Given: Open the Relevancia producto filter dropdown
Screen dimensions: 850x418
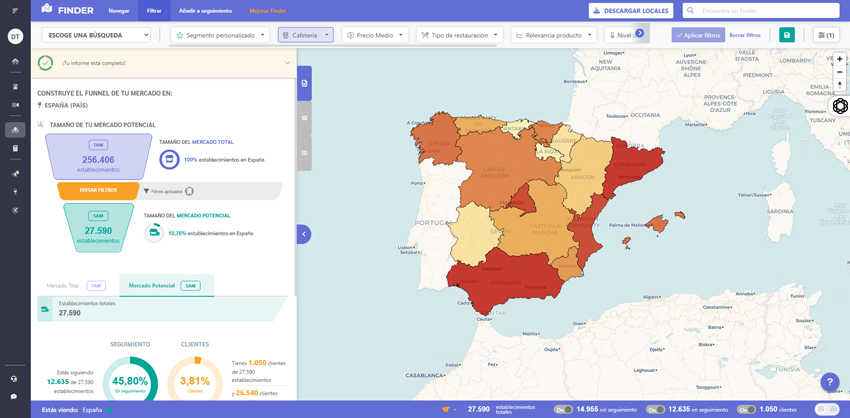Looking at the screenshot, I should point(554,35).
